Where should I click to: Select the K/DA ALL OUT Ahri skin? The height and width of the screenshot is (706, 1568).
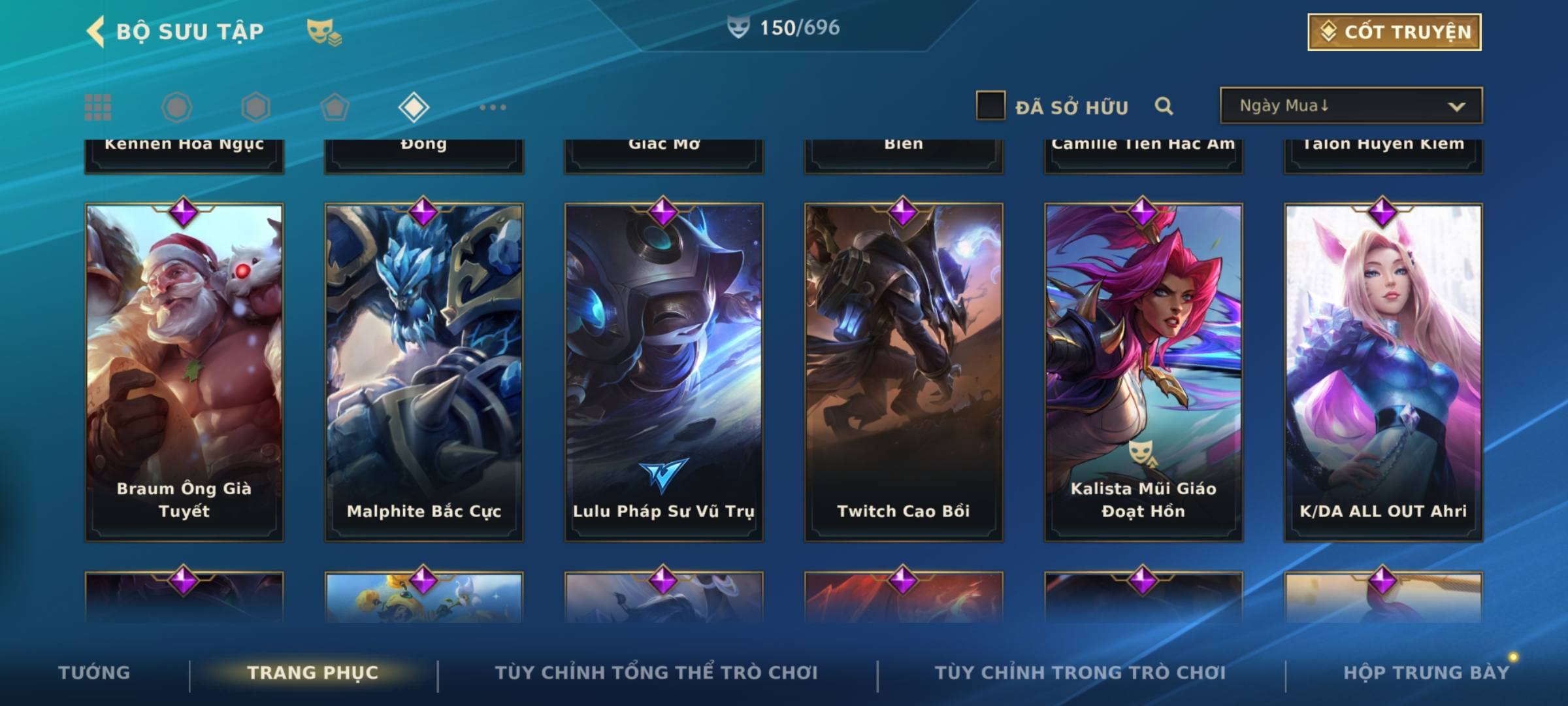[1383, 372]
